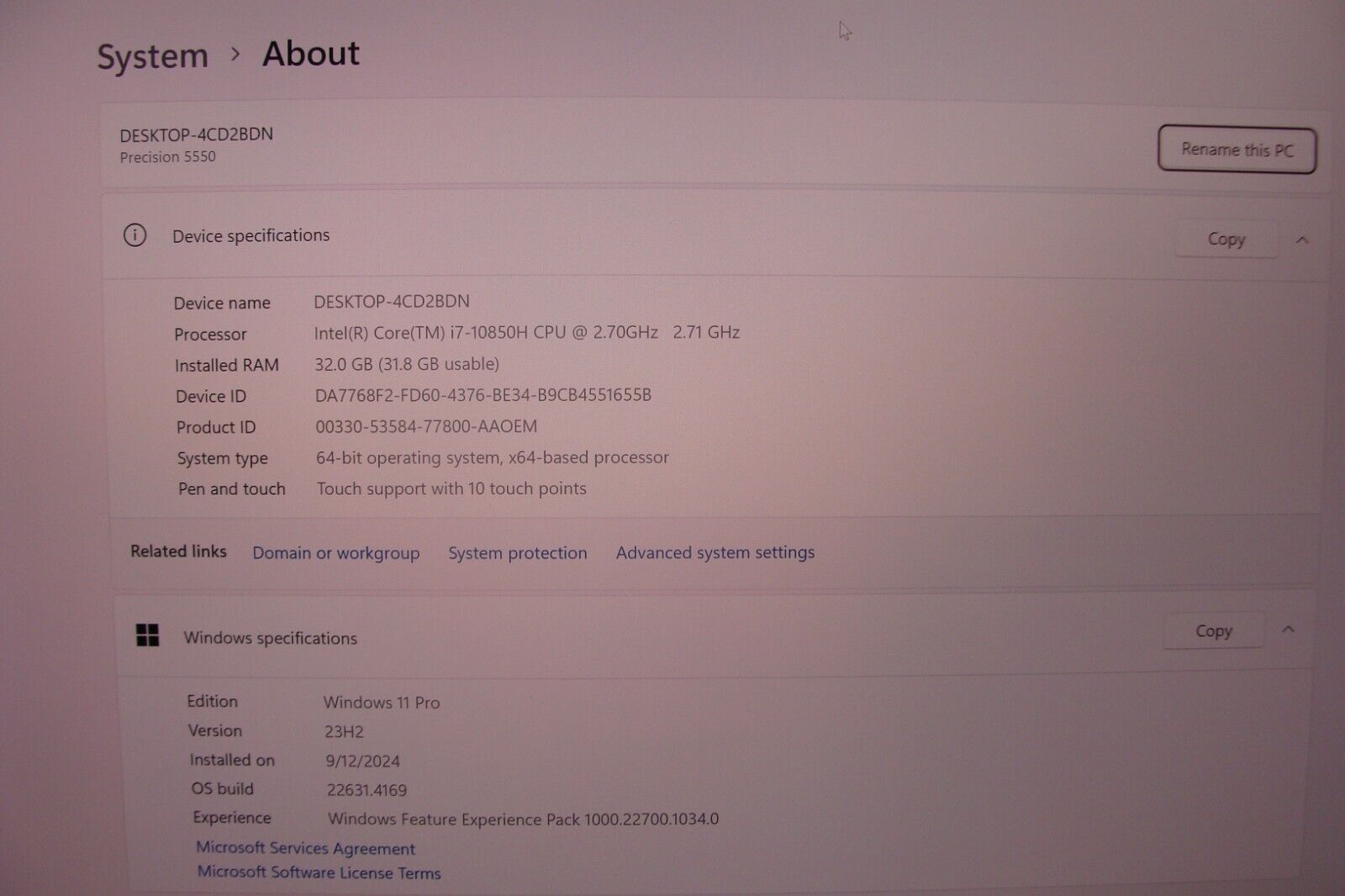Select Touch support with 10 touch points
Viewport: 1345px width, 896px height.
[x=451, y=488]
